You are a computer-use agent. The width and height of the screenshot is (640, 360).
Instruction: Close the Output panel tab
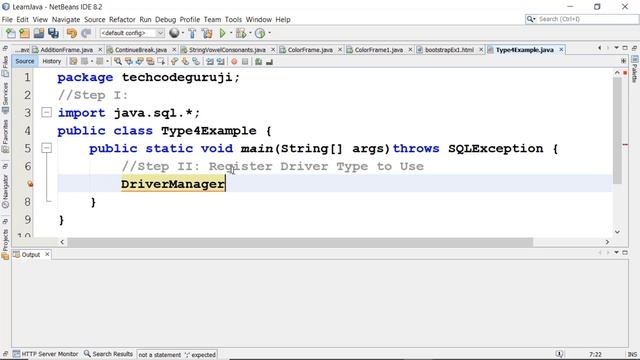(x=47, y=254)
